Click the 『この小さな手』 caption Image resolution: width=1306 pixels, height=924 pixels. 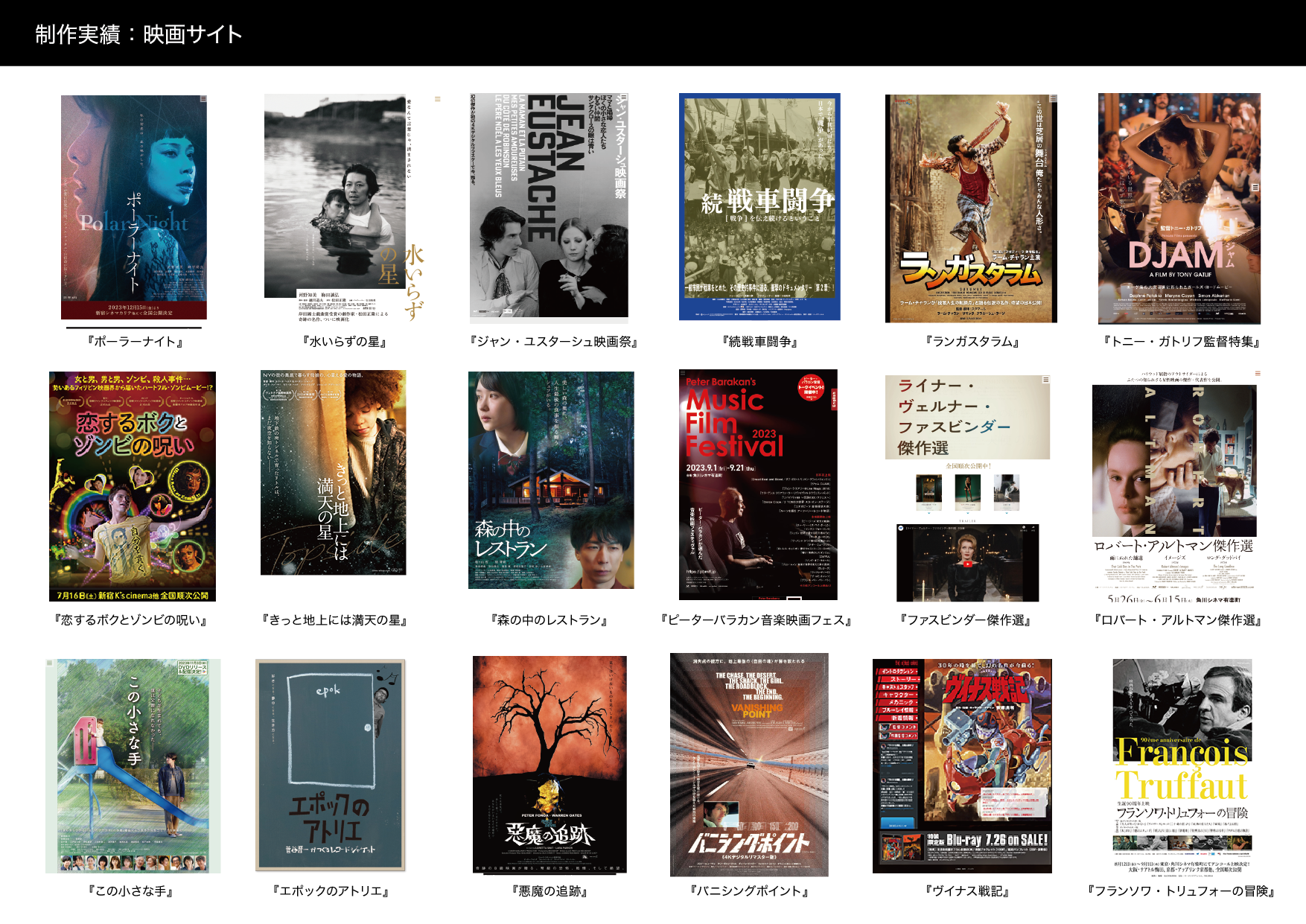[131, 891]
